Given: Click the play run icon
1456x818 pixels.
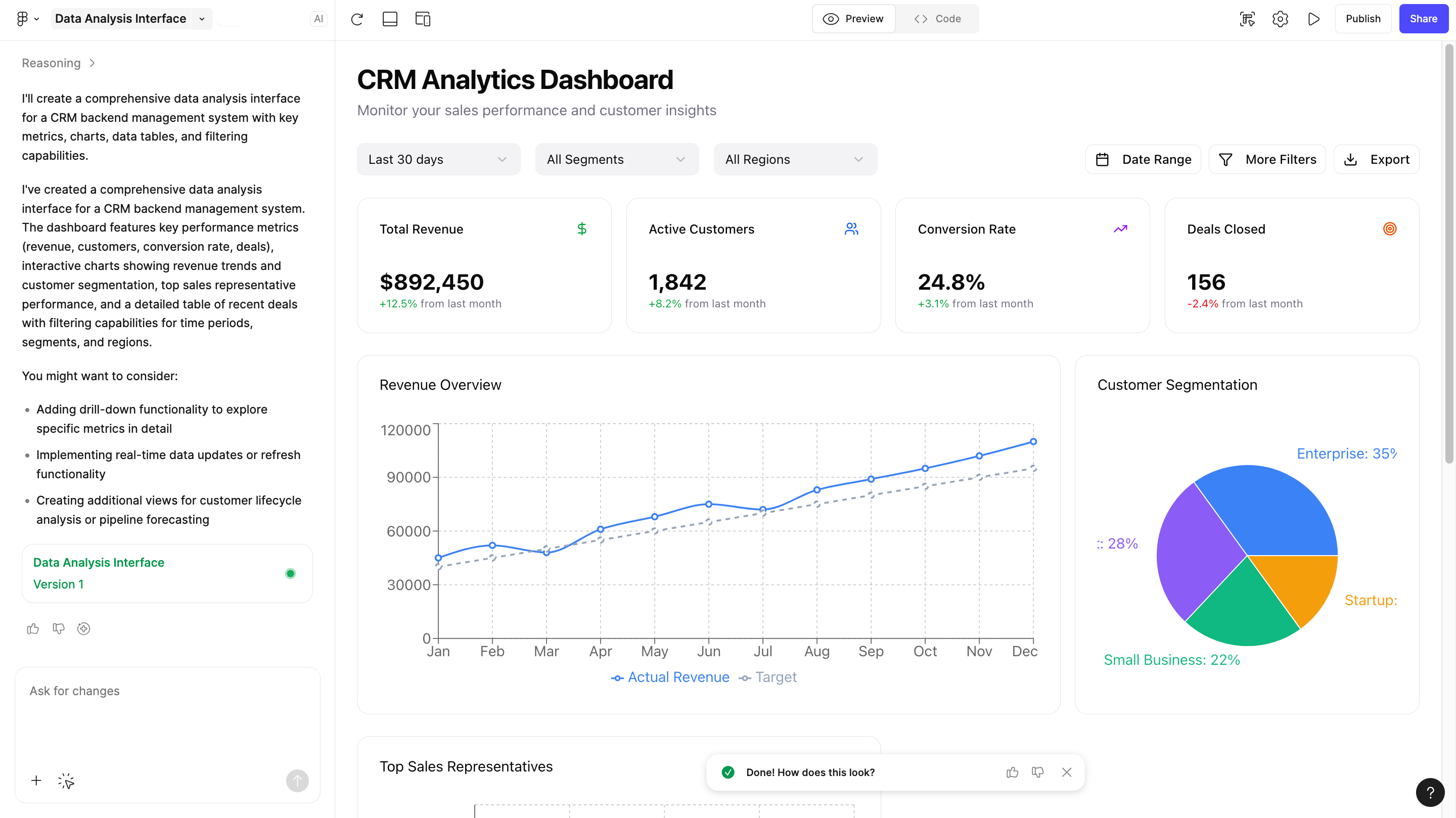Looking at the screenshot, I should (1313, 19).
